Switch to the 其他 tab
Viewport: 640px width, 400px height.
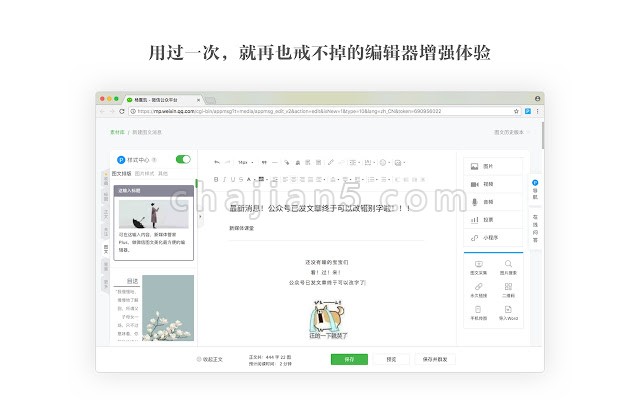pos(163,173)
